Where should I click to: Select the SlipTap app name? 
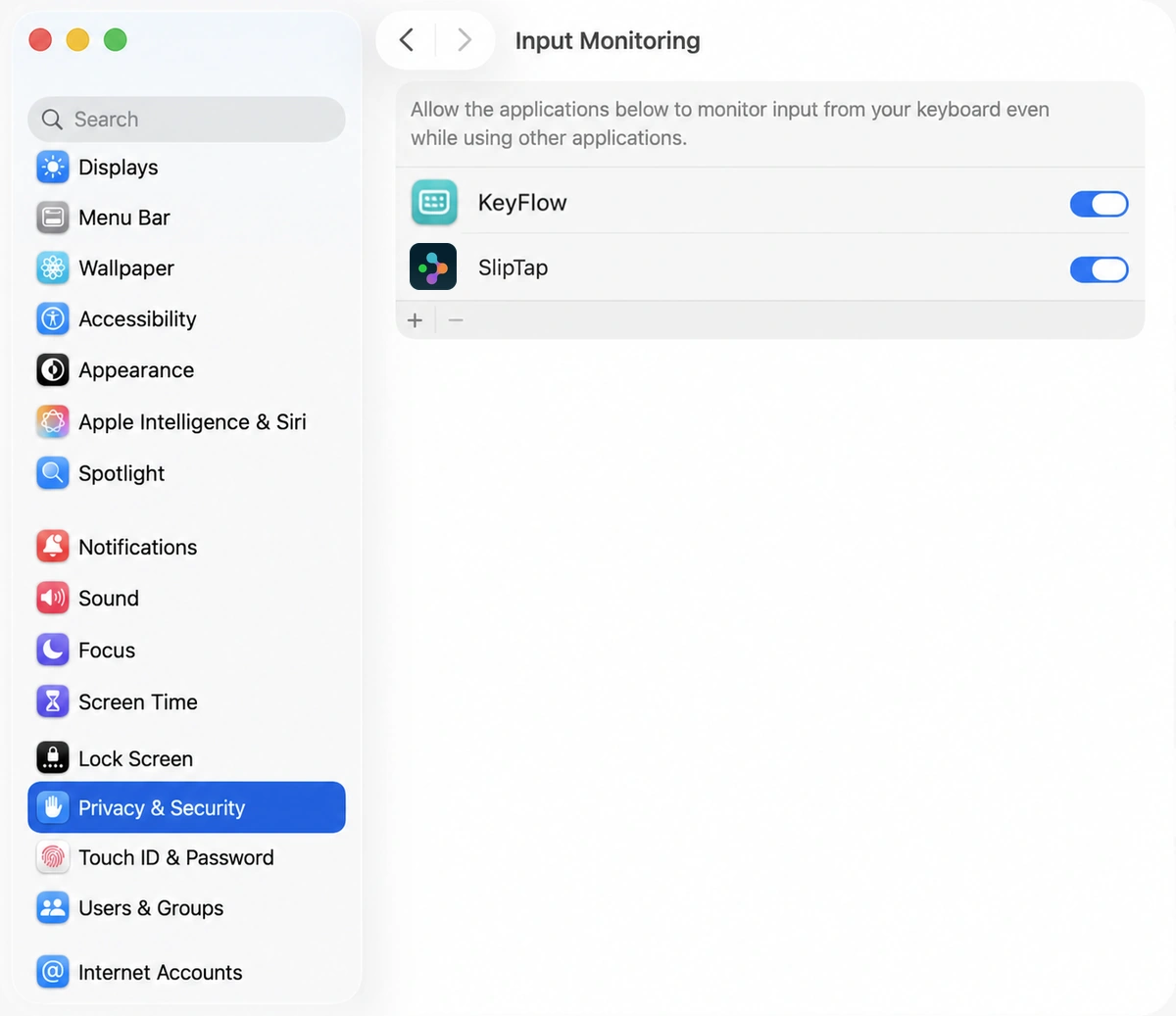coord(513,267)
